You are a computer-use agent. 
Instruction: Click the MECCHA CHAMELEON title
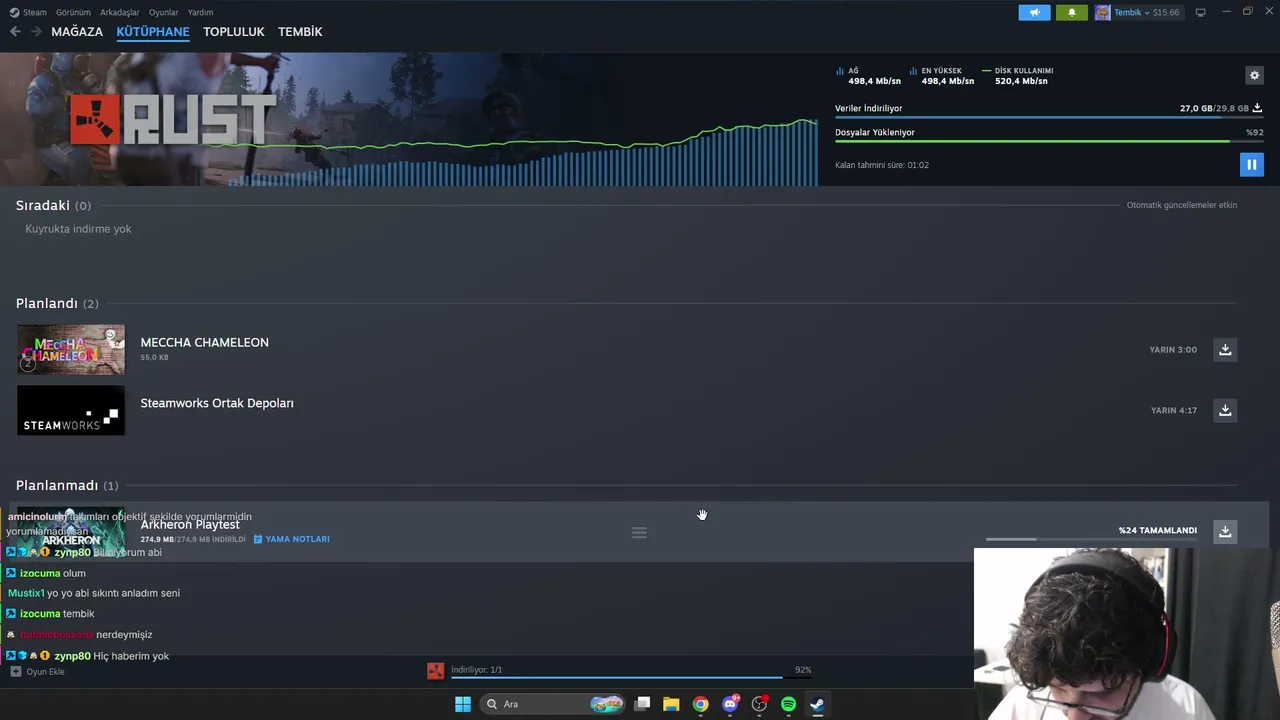[x=204, y=342]
